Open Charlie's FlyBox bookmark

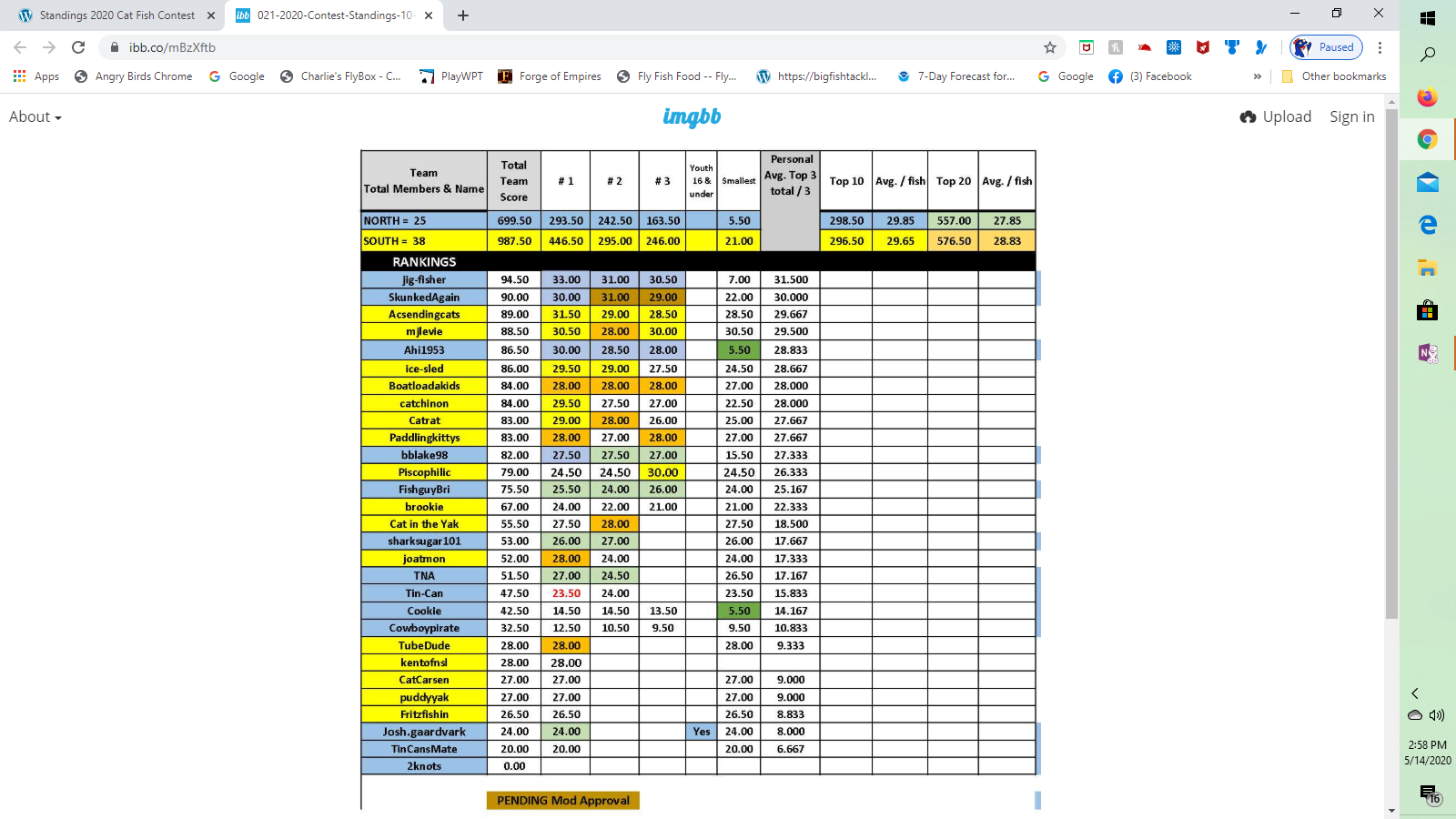point(340,76)
